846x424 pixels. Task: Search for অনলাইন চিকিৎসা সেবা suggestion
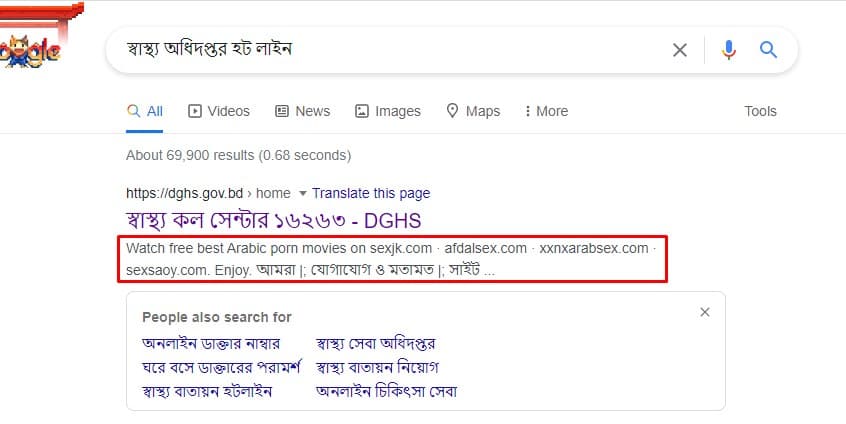[x=386, y=391]
